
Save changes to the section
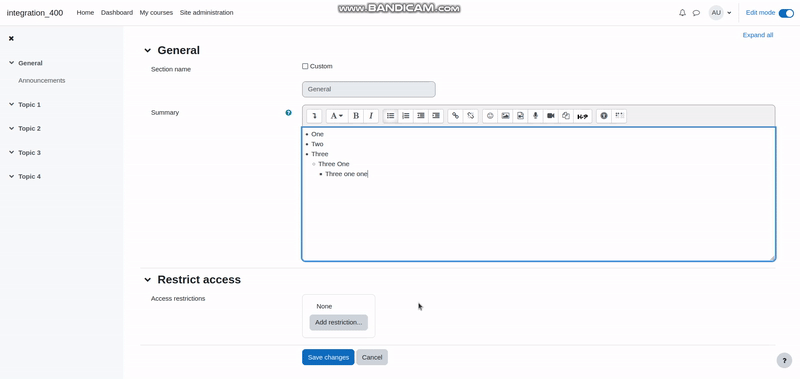point(328,357)
